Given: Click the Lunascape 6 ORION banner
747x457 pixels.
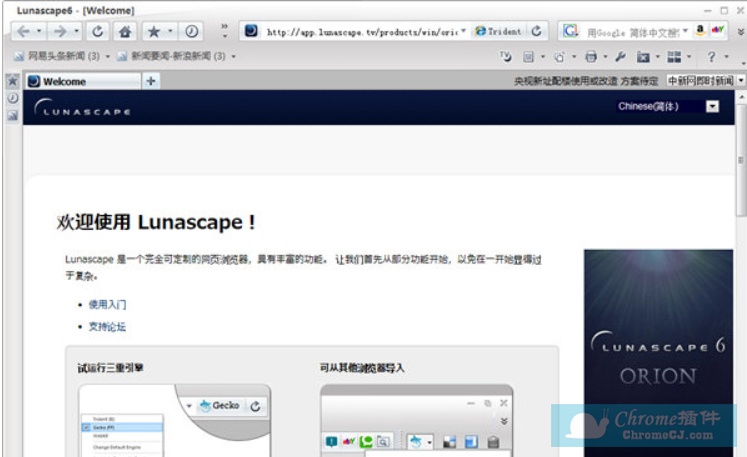Looking at the screenshot, I should coord(658,353).
